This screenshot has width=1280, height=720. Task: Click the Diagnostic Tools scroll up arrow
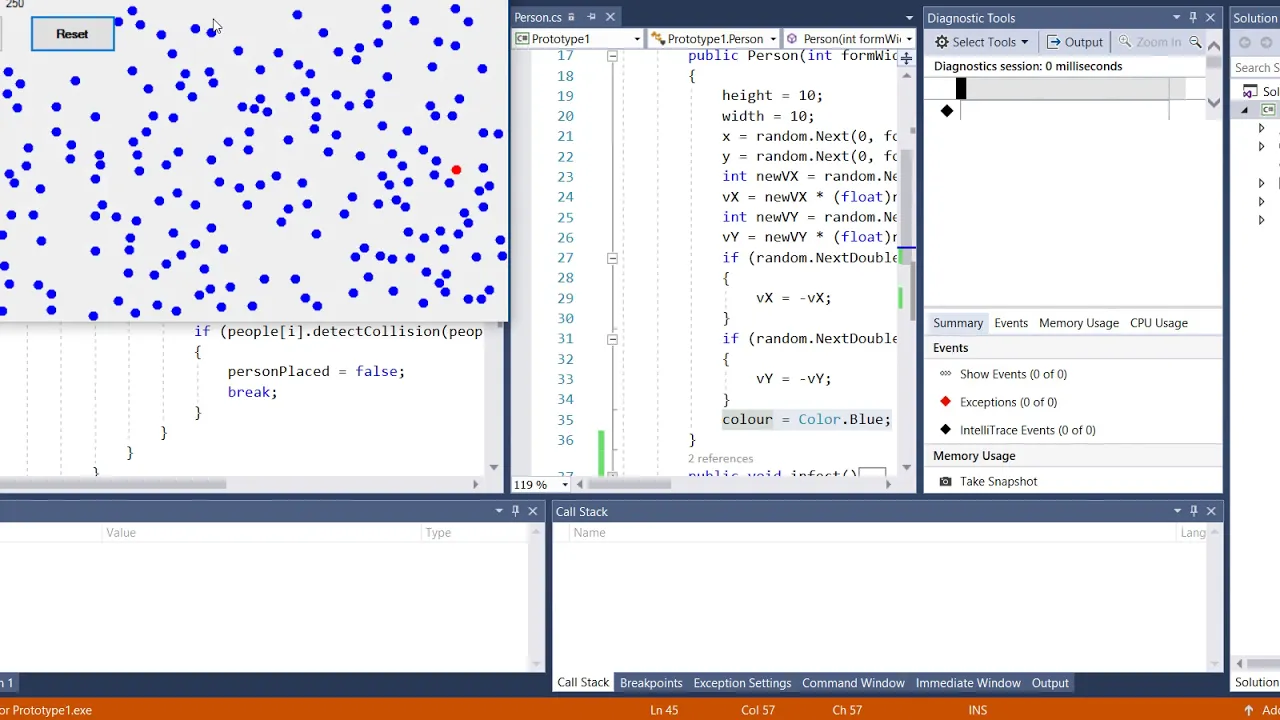coord(1214,45)
